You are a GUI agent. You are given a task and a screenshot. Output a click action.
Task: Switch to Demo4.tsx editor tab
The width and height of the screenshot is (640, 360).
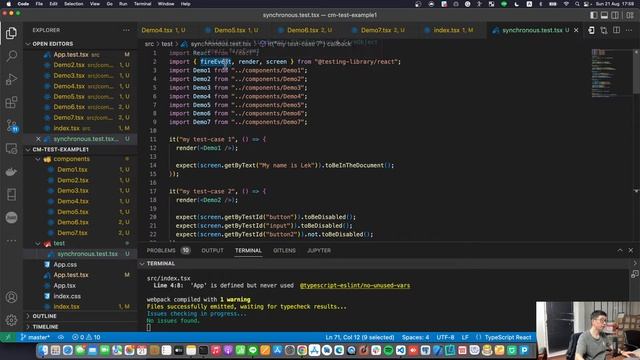pos(163,30)
